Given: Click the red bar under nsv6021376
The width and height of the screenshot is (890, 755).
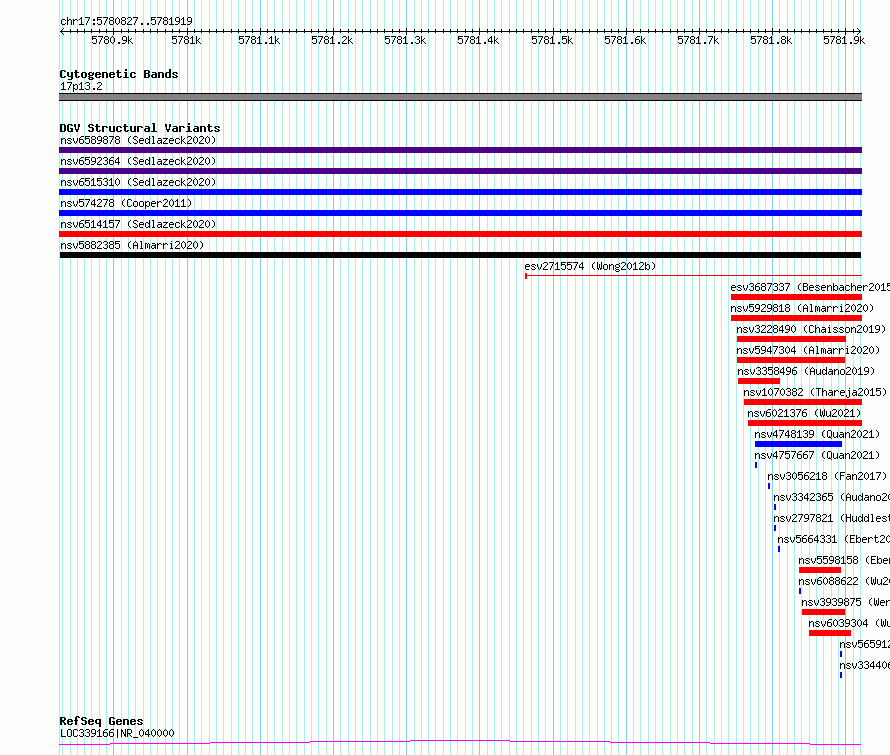Looking at the screenshot, I should click(x=805, y=423).
